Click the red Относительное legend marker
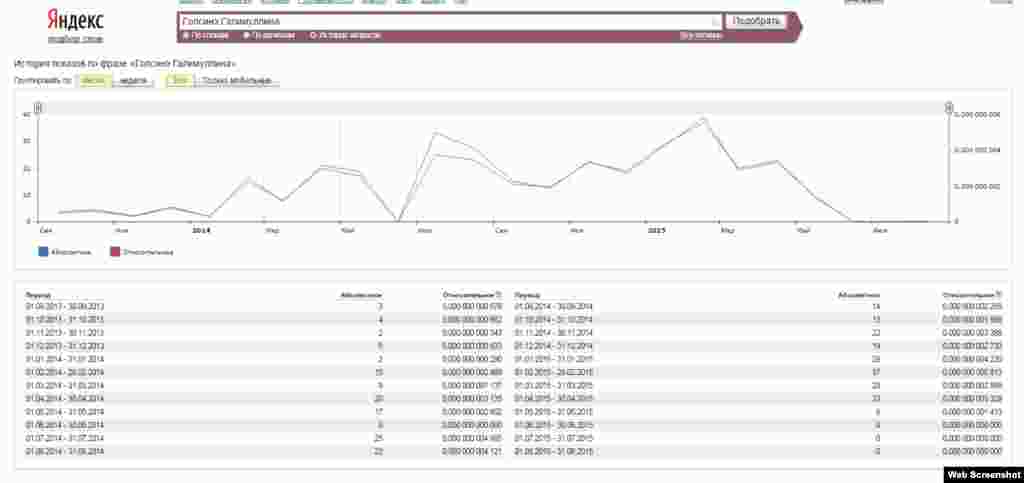 pyautogui.click(x=116, y=252)
